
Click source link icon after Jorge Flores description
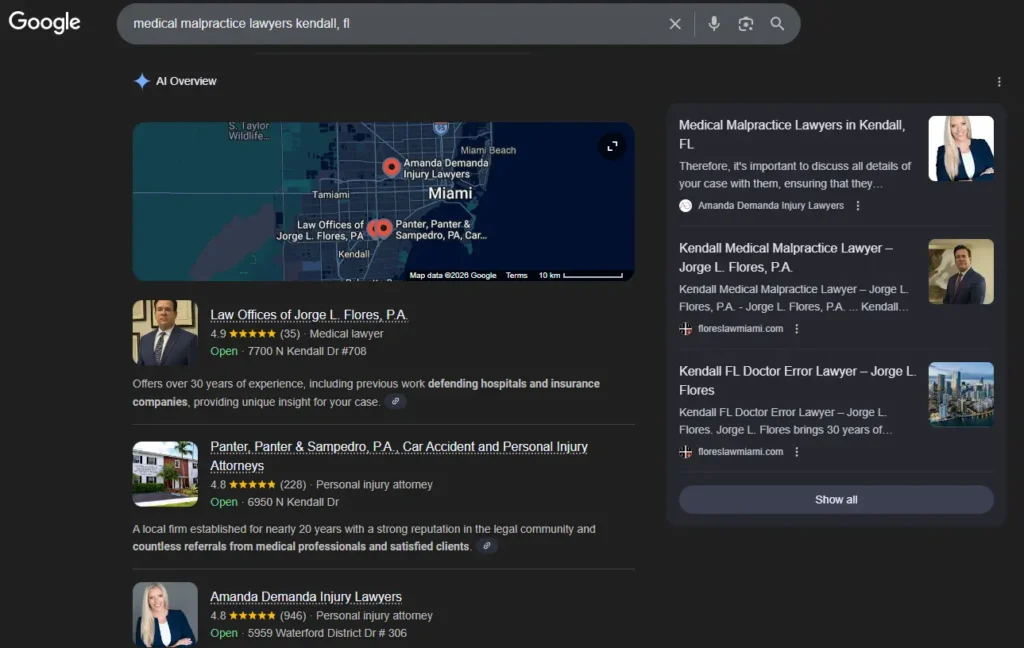pyautogui.click(x=396, y=402)
